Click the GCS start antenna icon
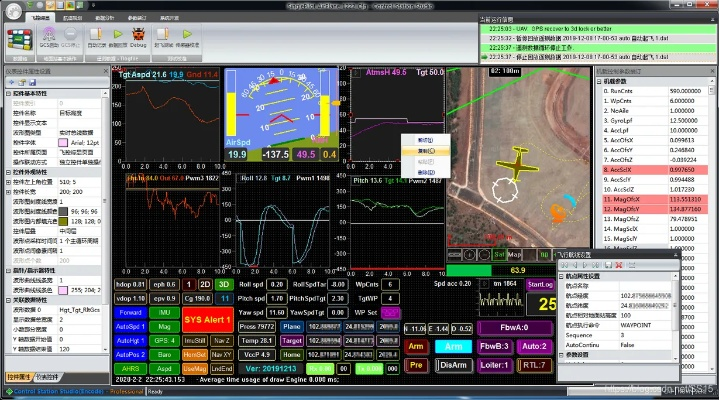 (x=48, y=35)
